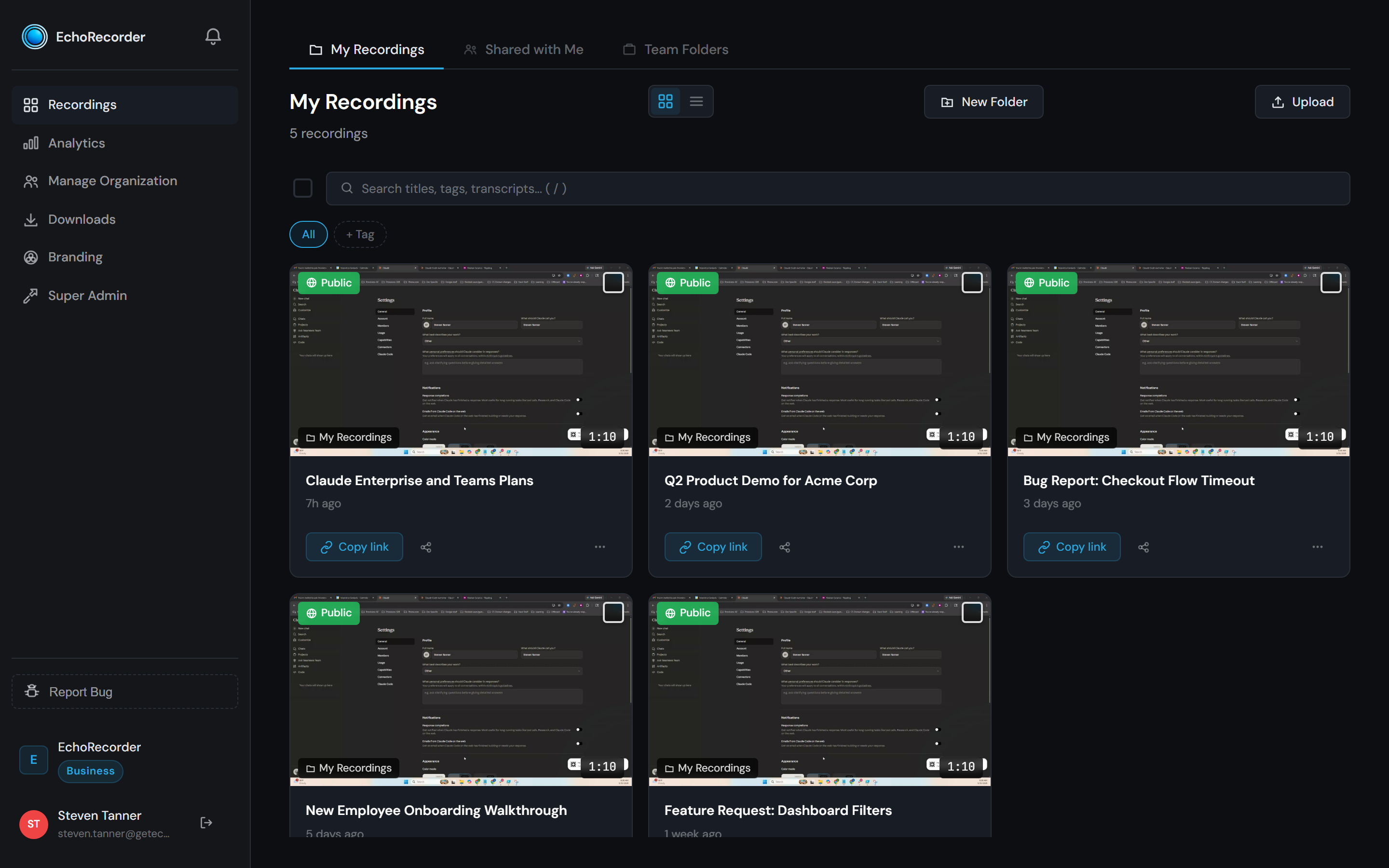
Task: Create a New Folder
Action: 983,102
